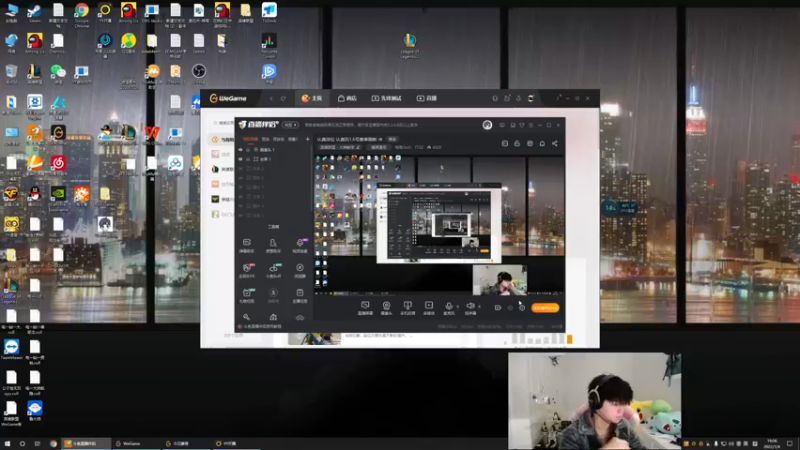Image resolution: width=800 pixels, height=450 pixels.
Task: Click the share icon in stream header
Action: coord(555,143)
